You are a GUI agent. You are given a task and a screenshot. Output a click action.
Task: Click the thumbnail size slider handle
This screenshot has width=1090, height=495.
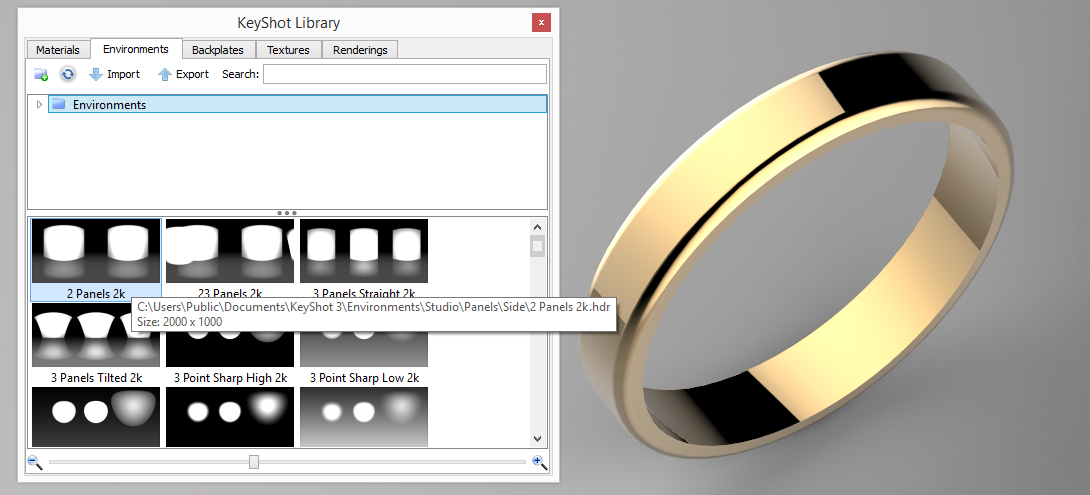pos(254,462)
